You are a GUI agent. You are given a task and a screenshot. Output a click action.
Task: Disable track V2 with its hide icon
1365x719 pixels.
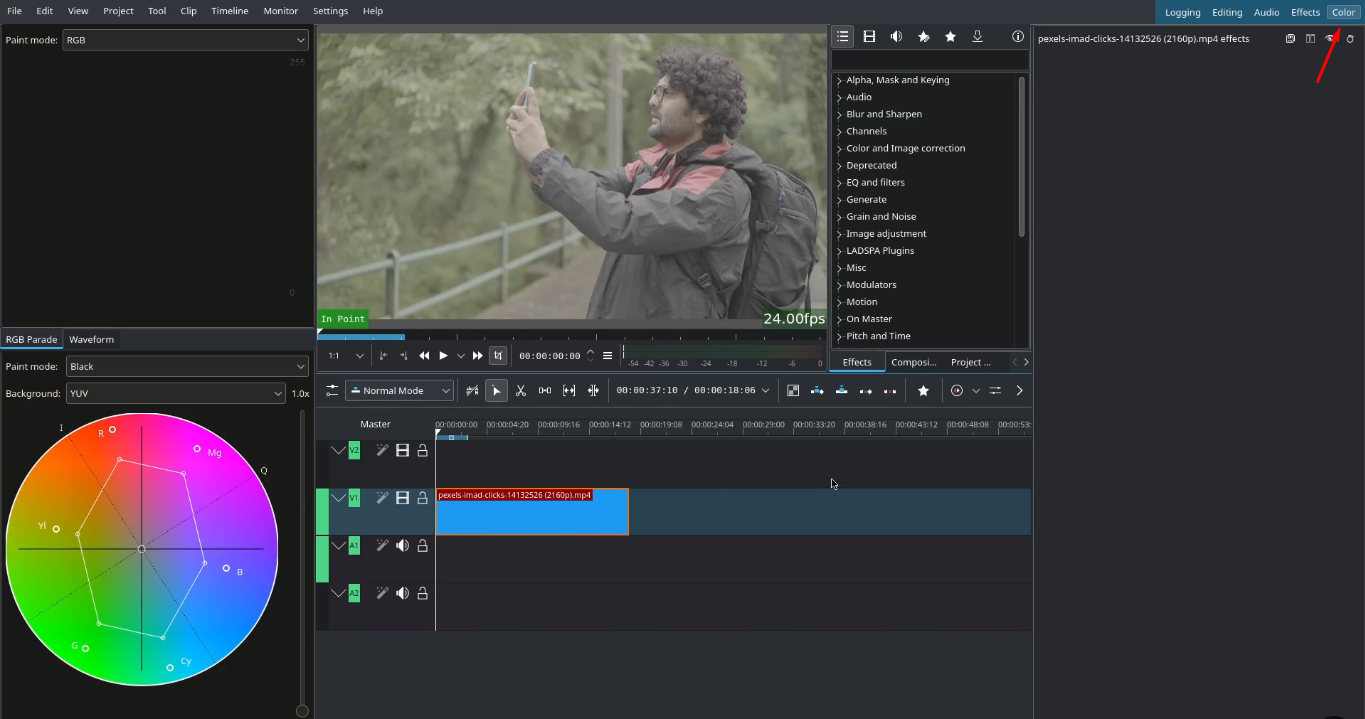click(401, 450)
